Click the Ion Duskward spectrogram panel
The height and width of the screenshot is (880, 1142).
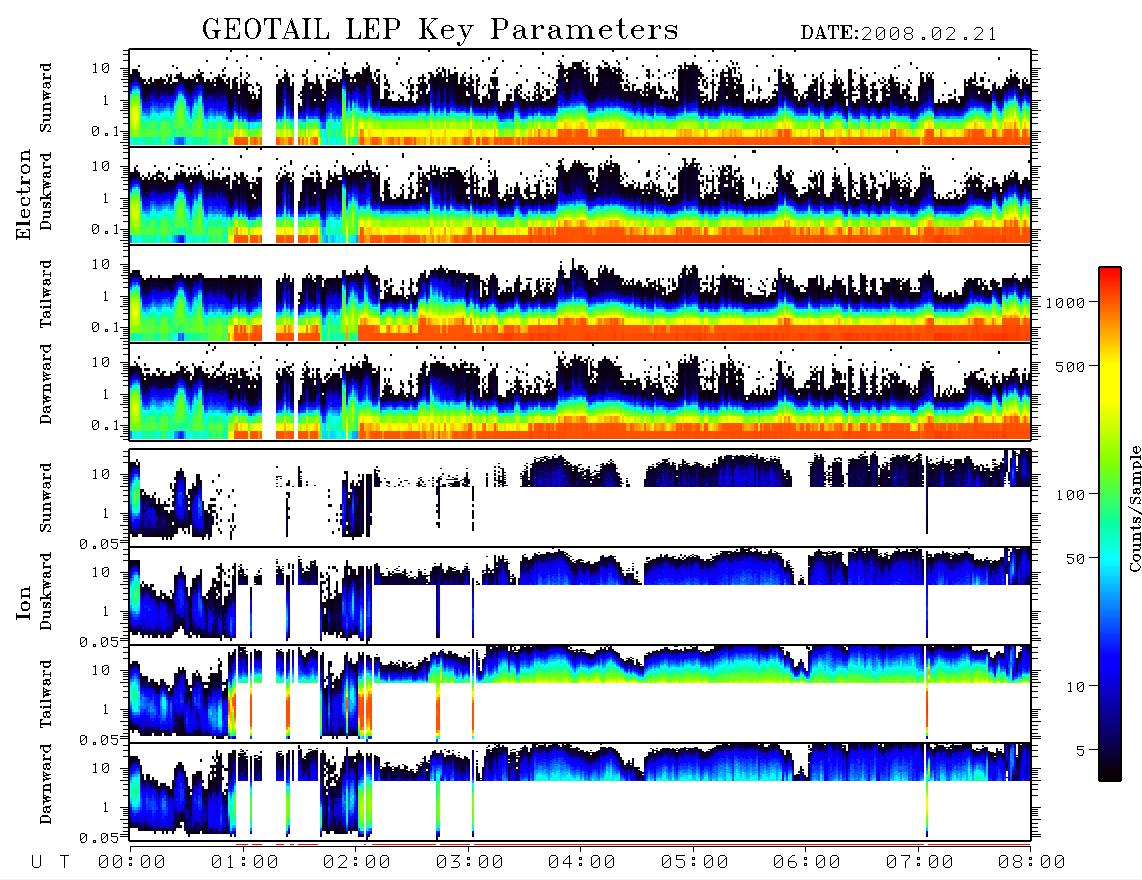coord(580,595)
